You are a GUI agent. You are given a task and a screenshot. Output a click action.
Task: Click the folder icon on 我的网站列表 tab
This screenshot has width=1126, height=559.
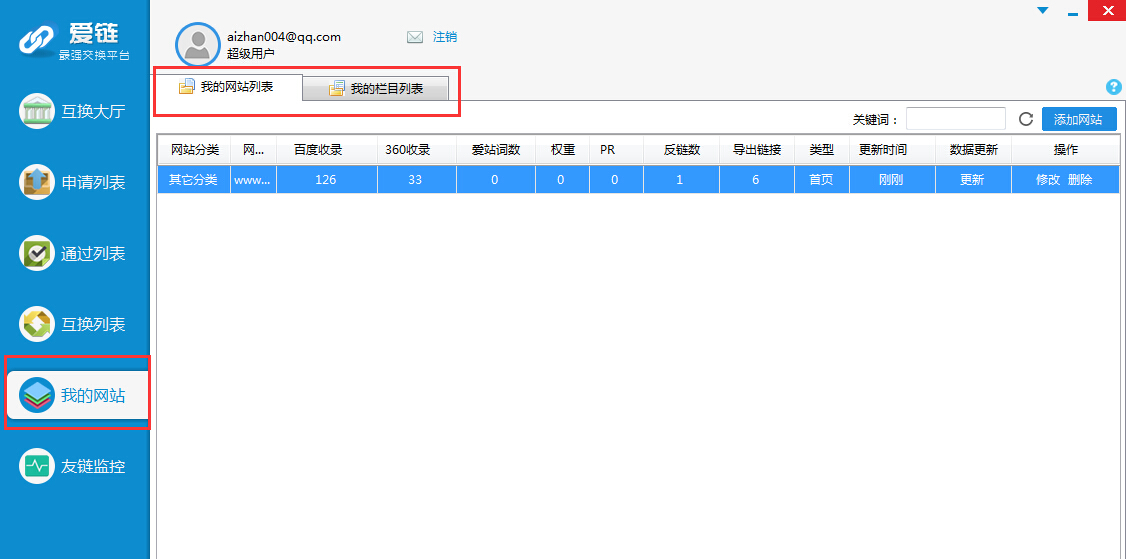pos(187,87)
